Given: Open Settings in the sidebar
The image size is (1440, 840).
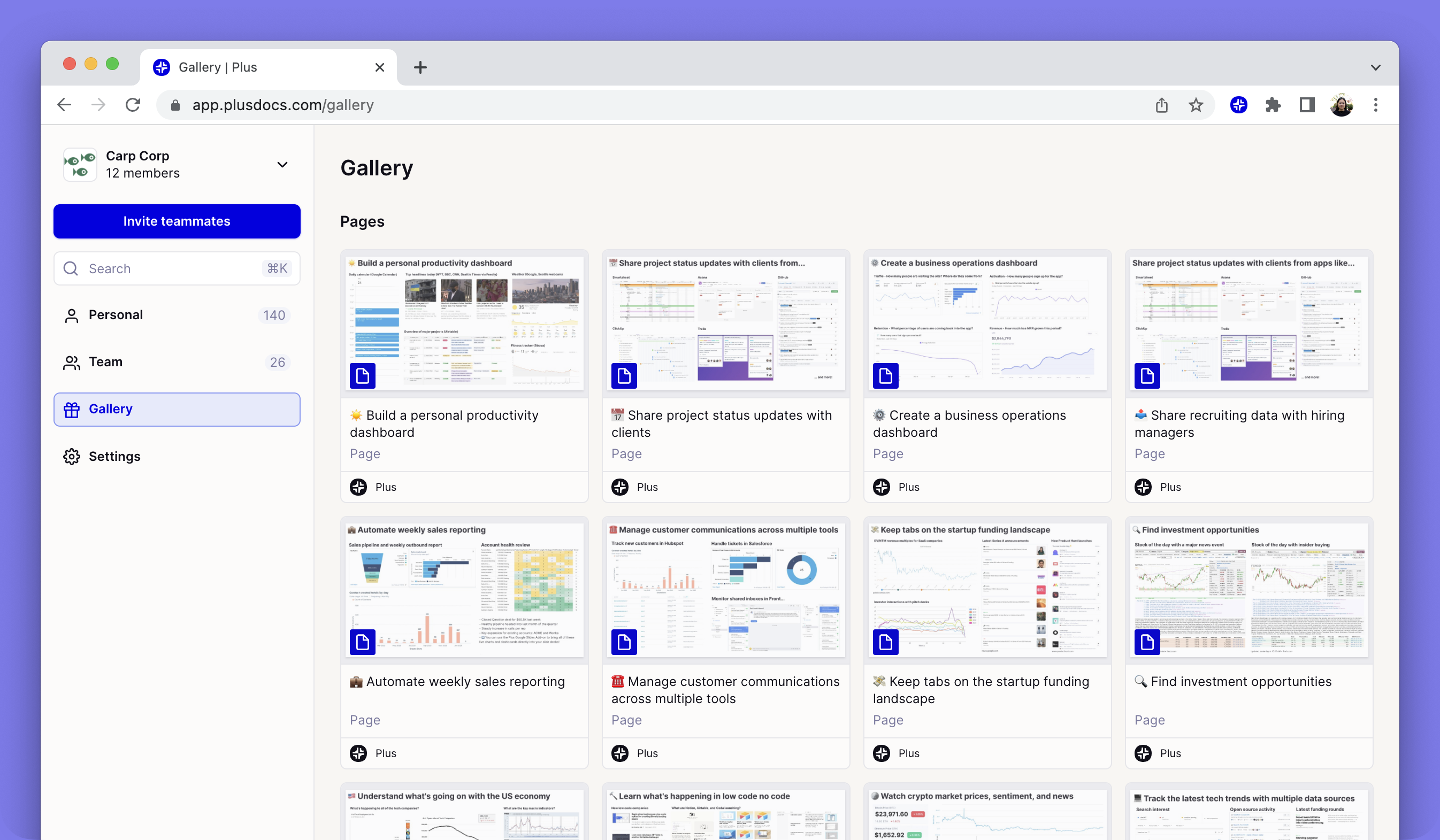Looking at the screenshot, I should tap(177, 456).
